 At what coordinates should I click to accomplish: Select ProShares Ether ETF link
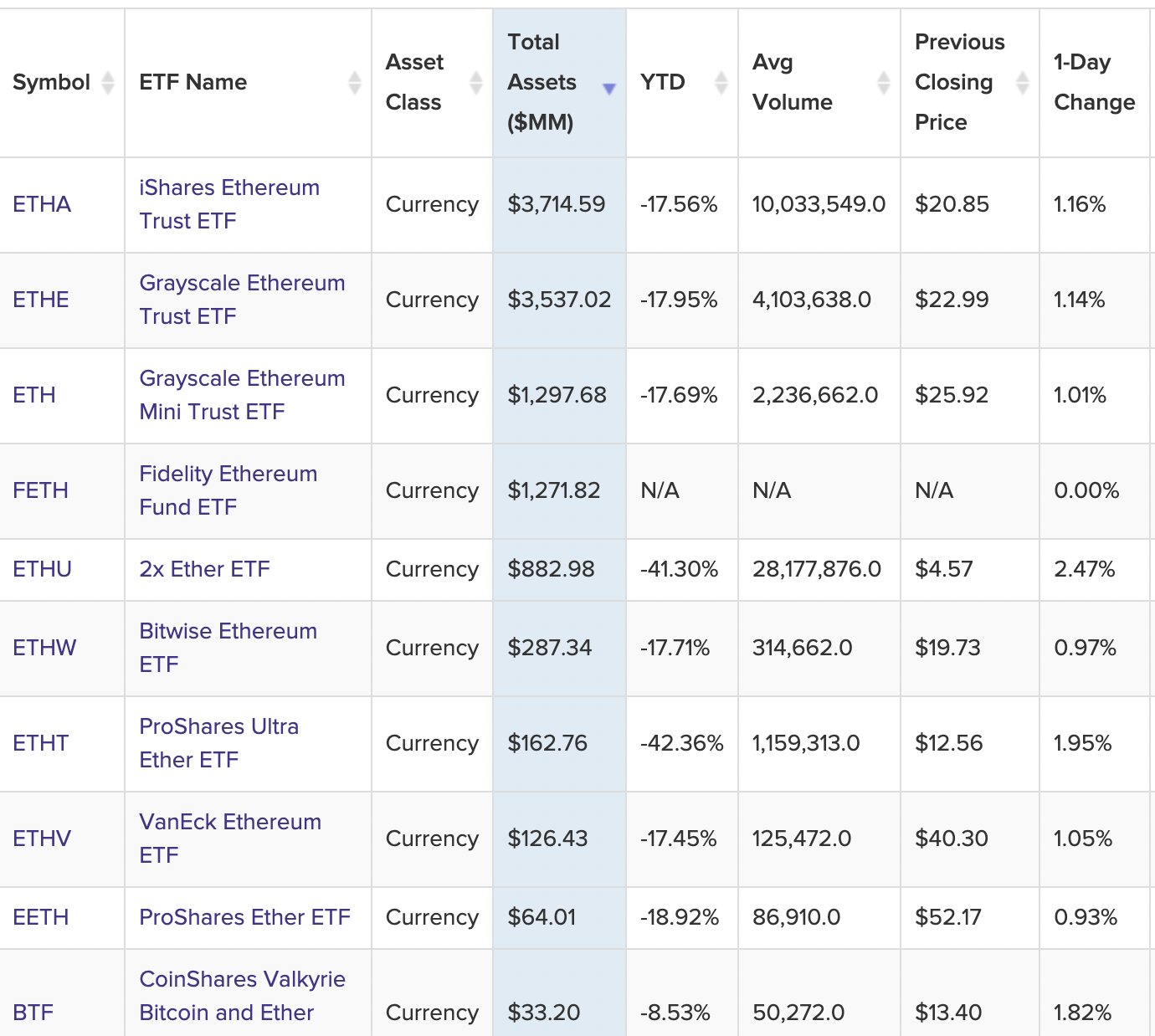click(x=244, y=917)
